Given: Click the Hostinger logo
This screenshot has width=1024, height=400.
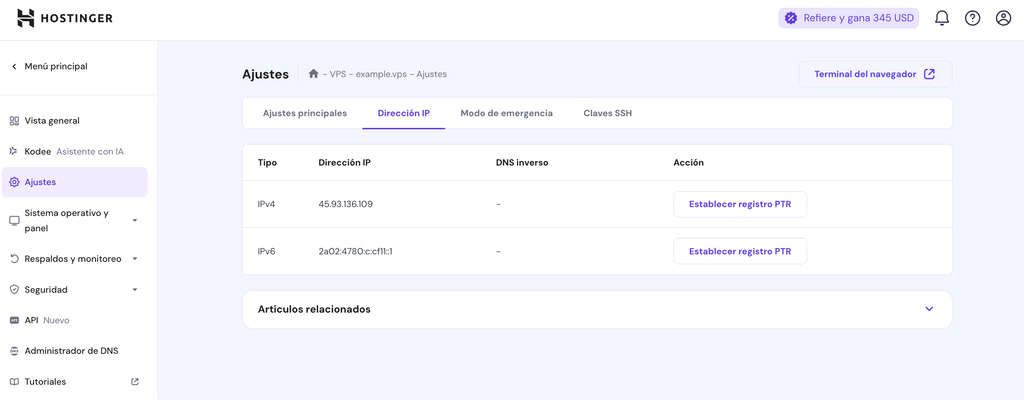Looking at the screenshot, I should pos(65,18).
